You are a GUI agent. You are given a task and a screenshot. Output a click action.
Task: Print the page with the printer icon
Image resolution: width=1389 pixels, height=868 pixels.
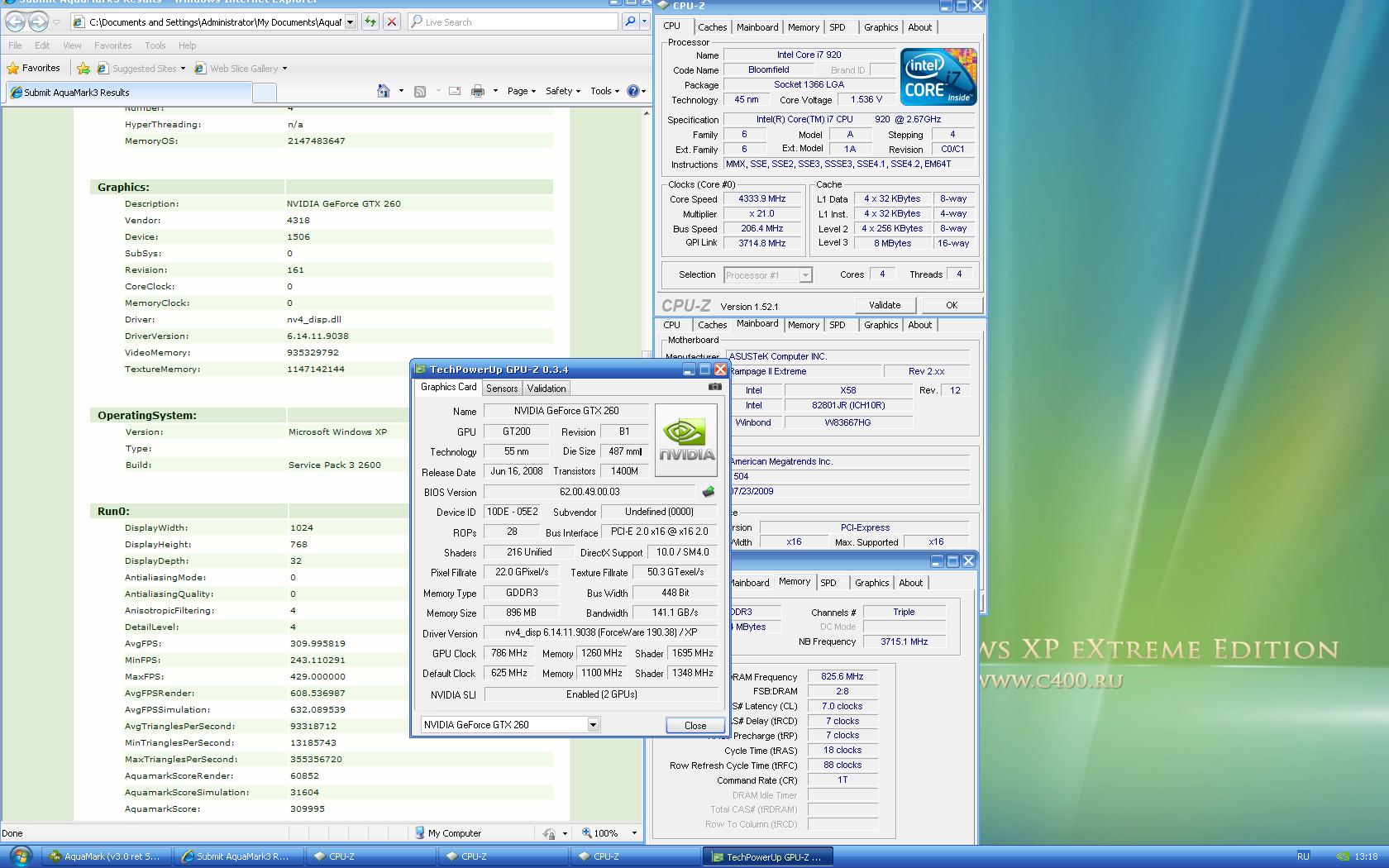[x=477, y=91]
